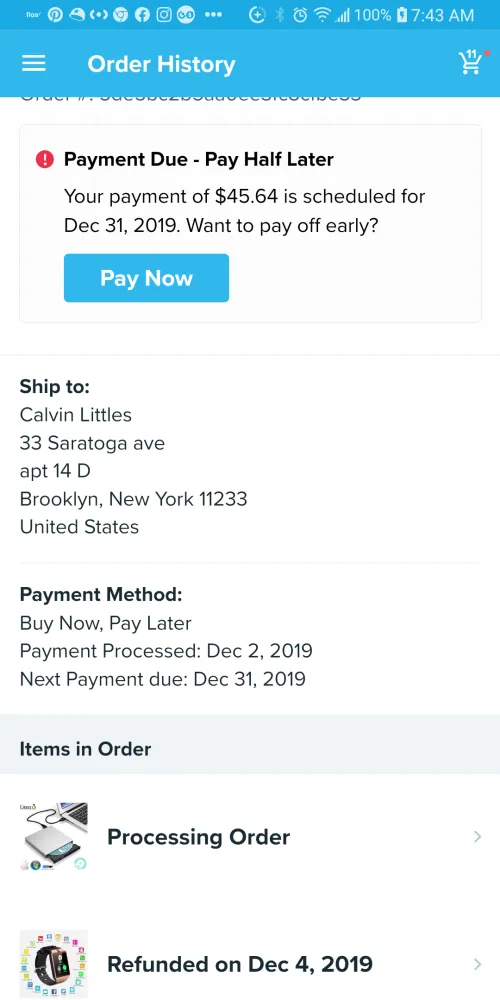Tap the Pinterest icon in status bar
Screen dimensions: 500x1000
(x=56, y=15)
